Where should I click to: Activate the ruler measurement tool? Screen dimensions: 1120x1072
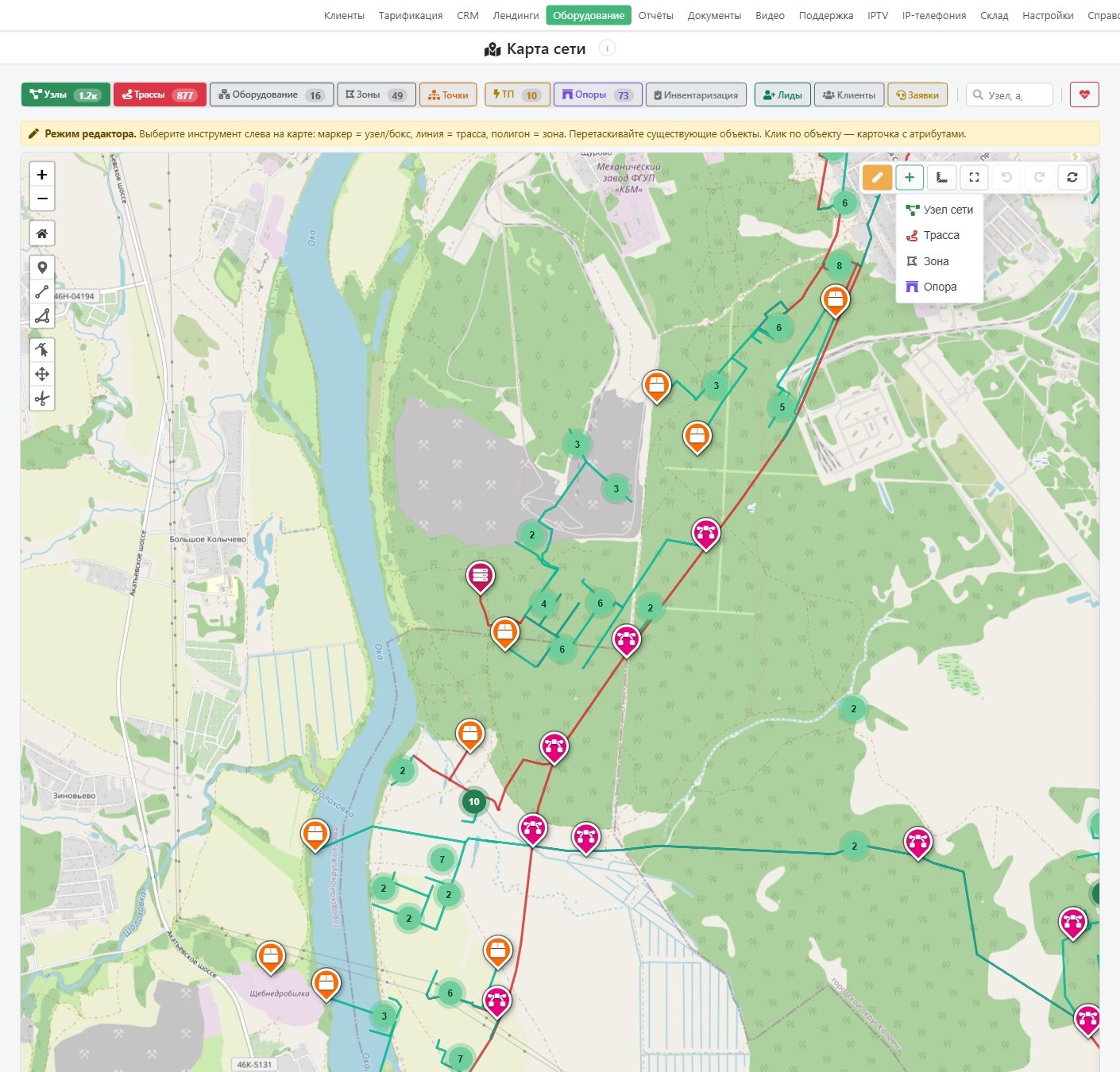click(942, 177)
